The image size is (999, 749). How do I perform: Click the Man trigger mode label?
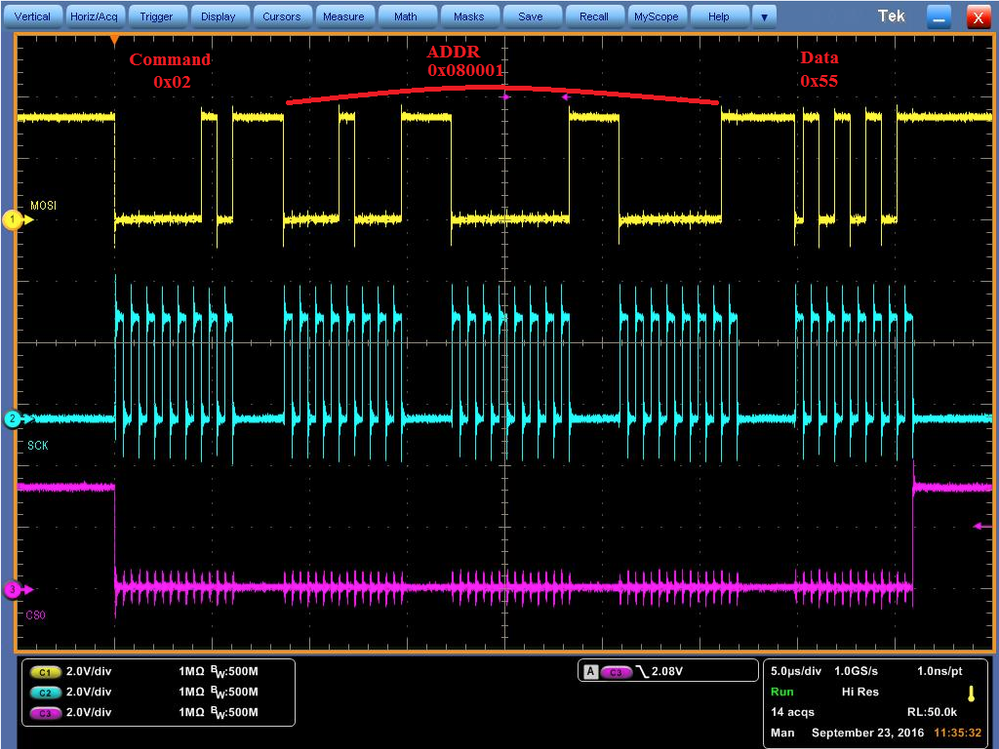point(782,733)
